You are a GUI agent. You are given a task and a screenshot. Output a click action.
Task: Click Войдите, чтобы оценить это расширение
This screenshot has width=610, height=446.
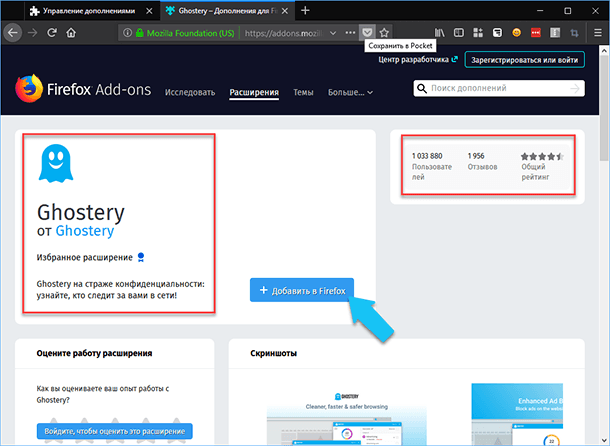(x=115, y=431)
